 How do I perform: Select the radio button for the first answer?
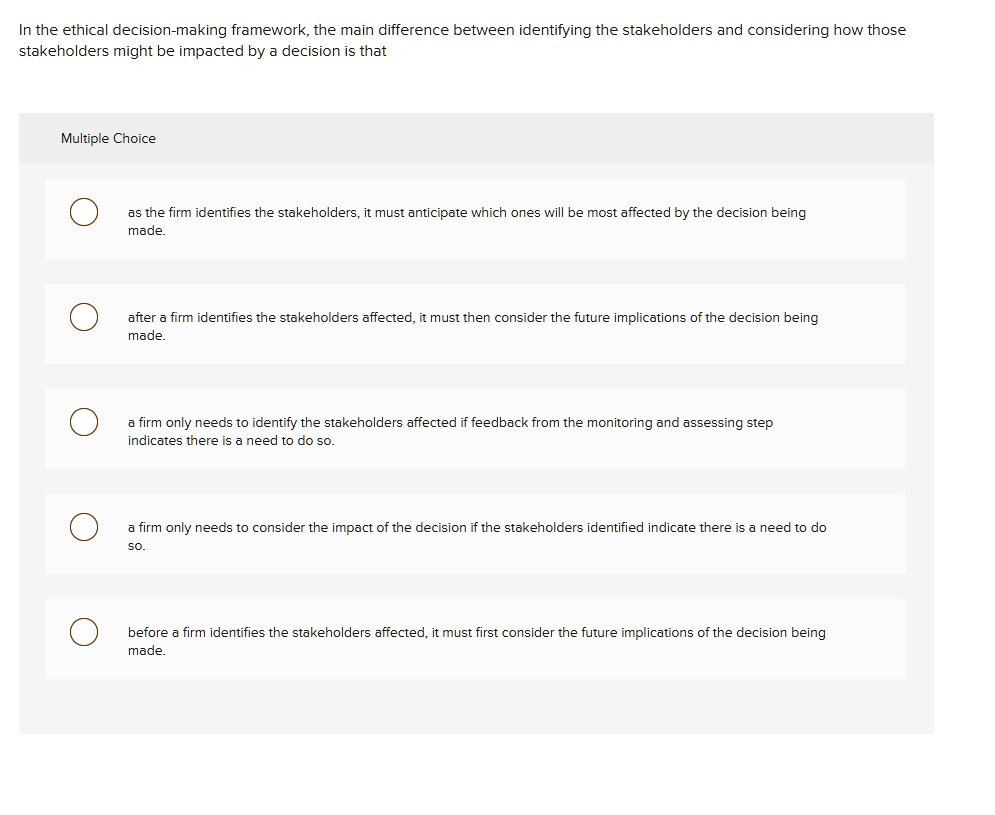(x=84, y=212)
